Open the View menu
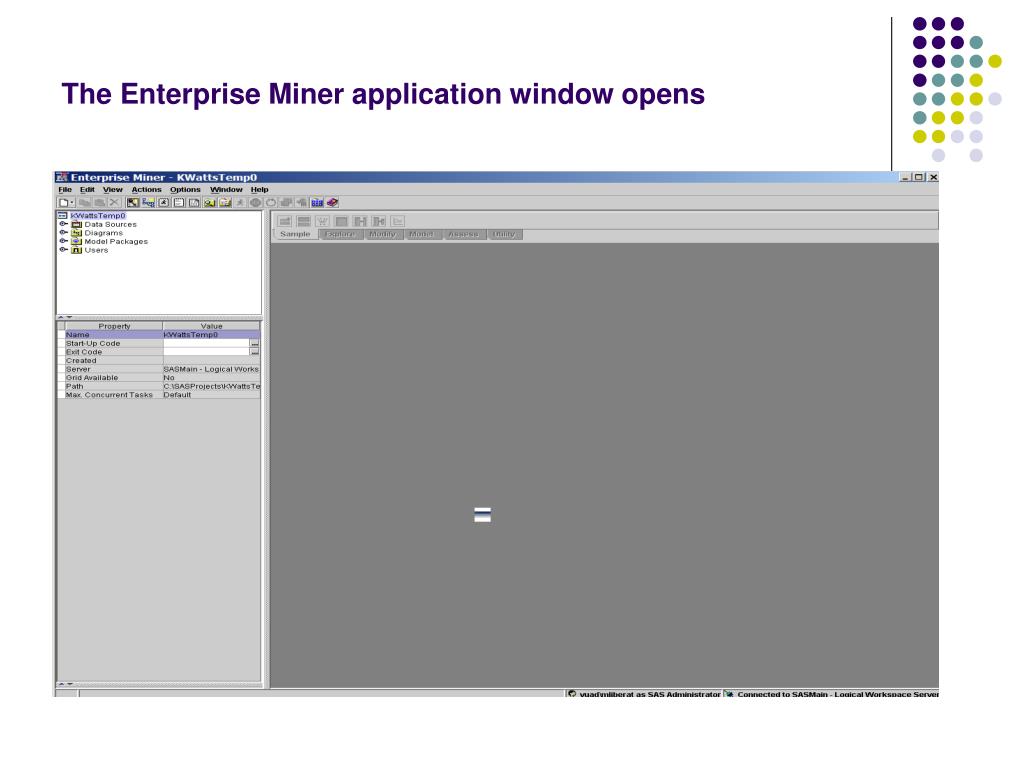Viewport: 1024px width, 768px height. coord(112,189)
